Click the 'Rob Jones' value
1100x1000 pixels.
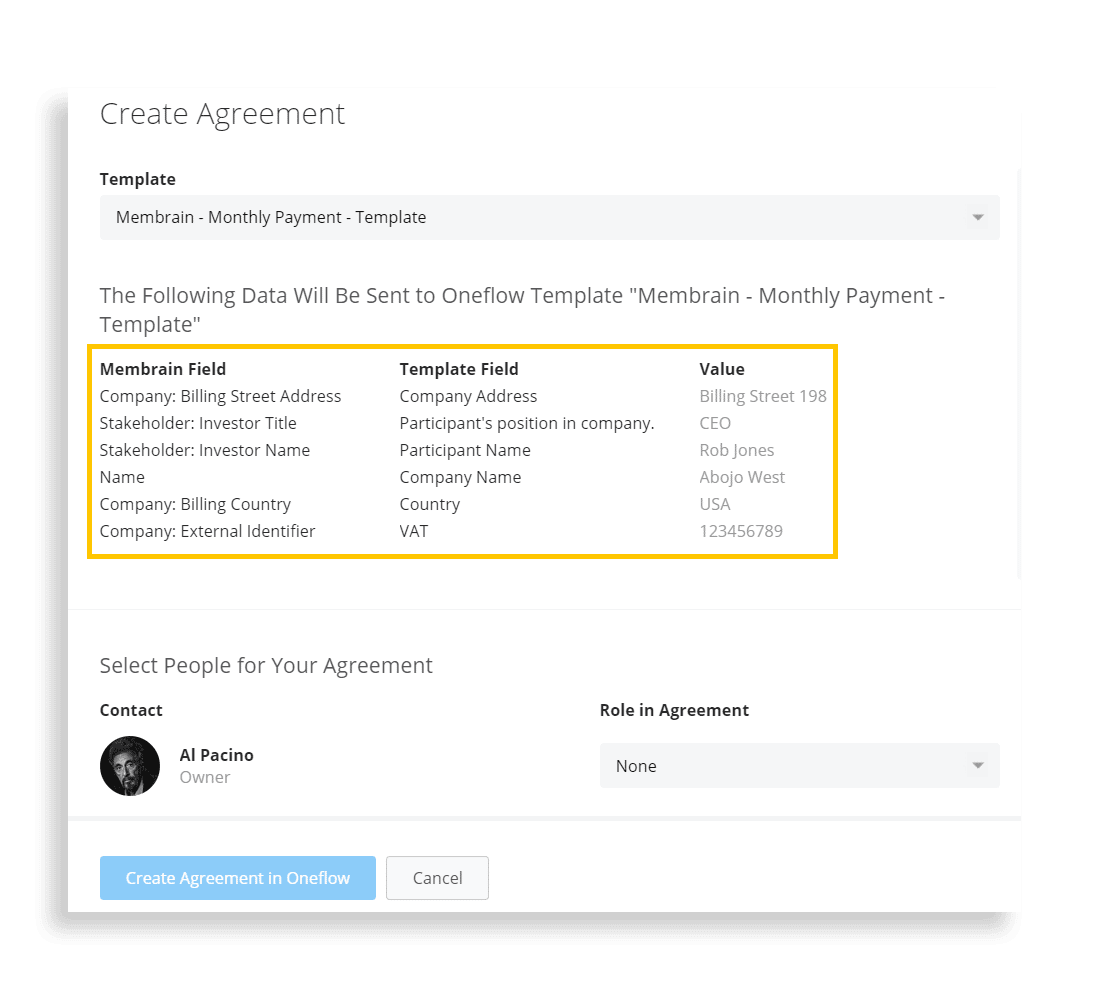(737, 451)
